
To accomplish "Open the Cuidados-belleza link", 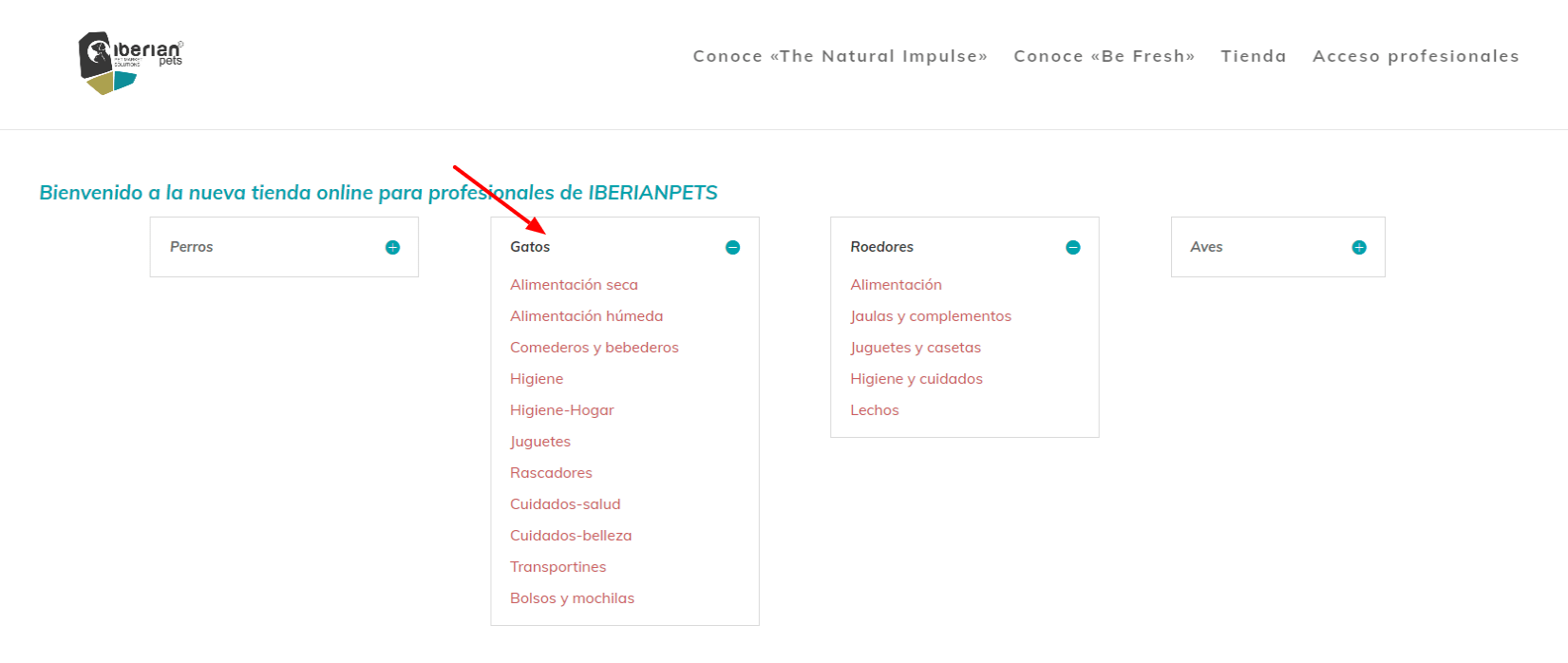I will click(571, 536).
